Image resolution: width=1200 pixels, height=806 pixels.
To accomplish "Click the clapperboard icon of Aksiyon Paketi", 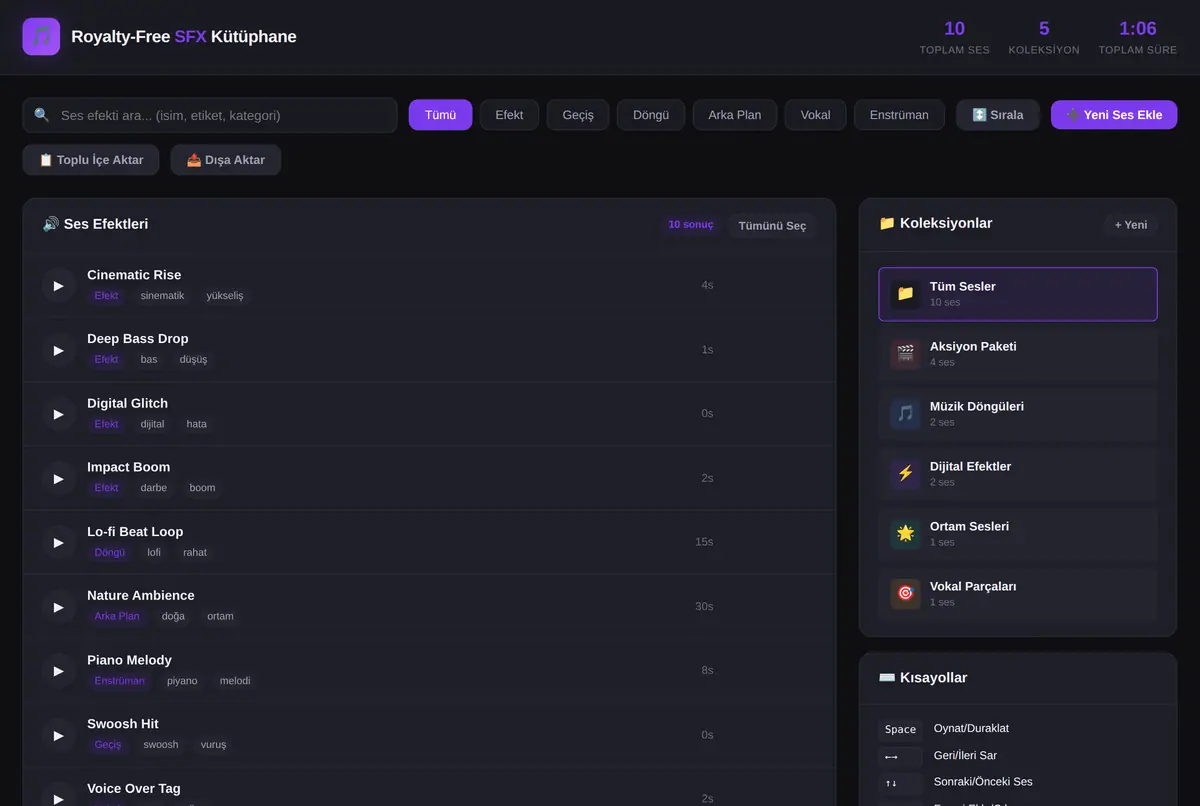I will pos(906,354).
